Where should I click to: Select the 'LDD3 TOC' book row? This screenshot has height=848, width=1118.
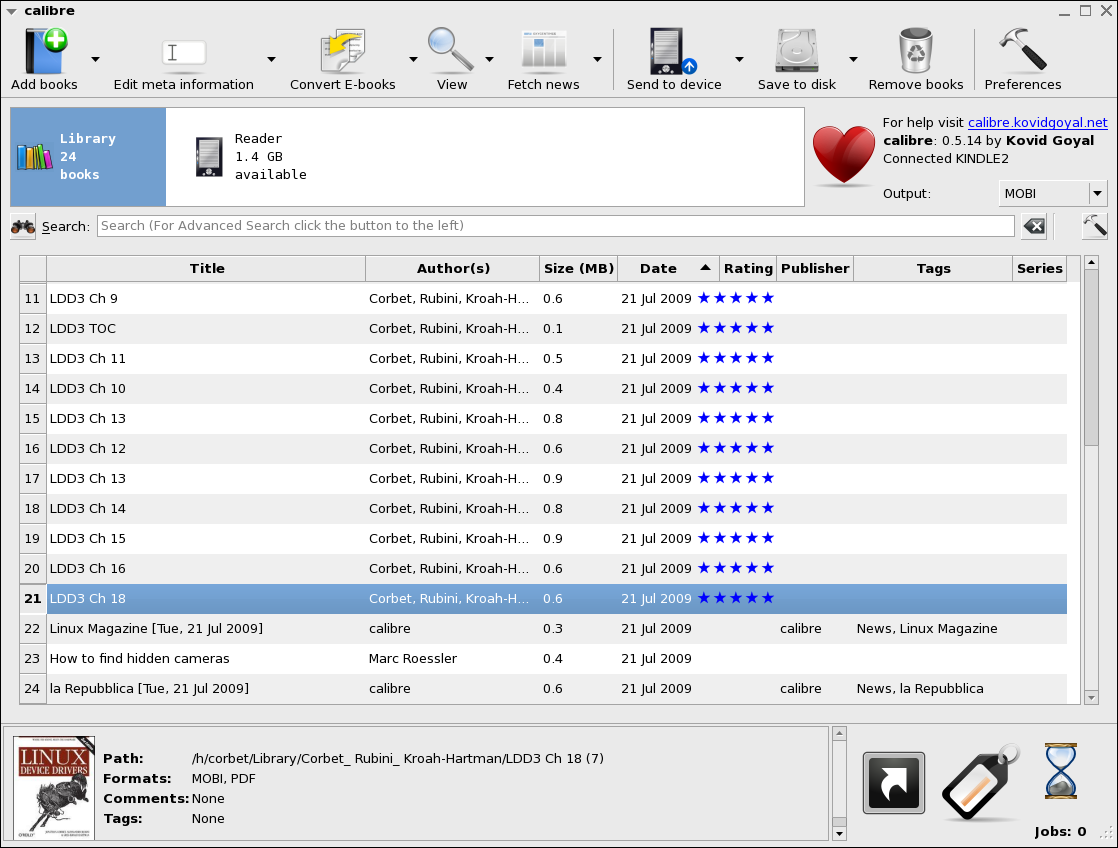(x=557, y=328)
